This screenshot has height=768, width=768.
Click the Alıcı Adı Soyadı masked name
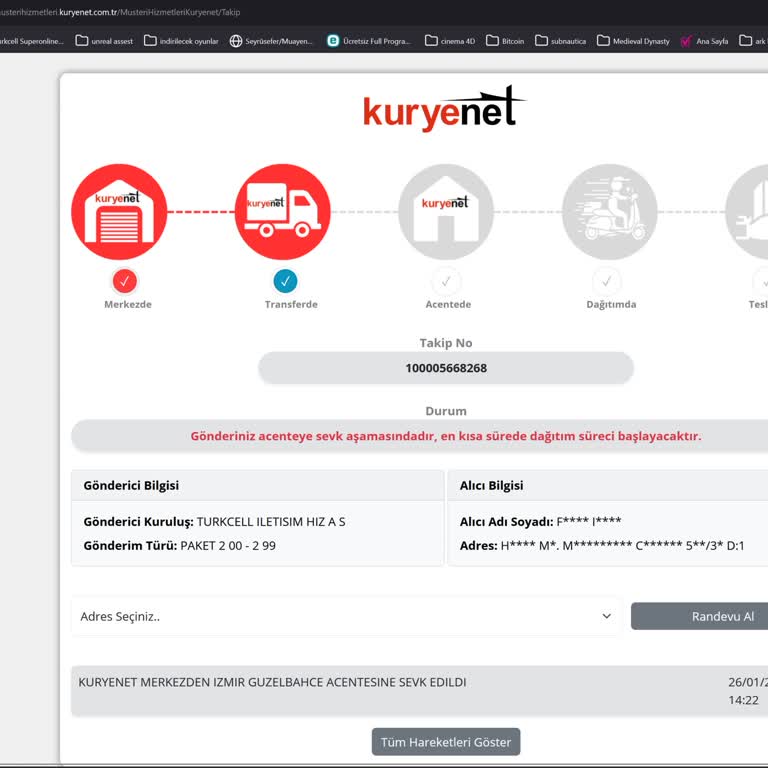coord(589,522)
